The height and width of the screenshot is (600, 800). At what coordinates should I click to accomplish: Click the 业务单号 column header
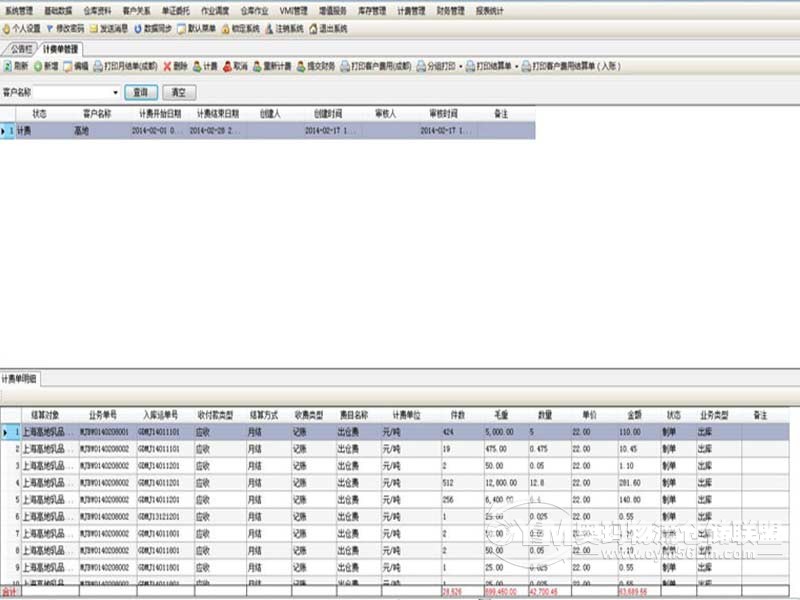[x=103, y=415]
